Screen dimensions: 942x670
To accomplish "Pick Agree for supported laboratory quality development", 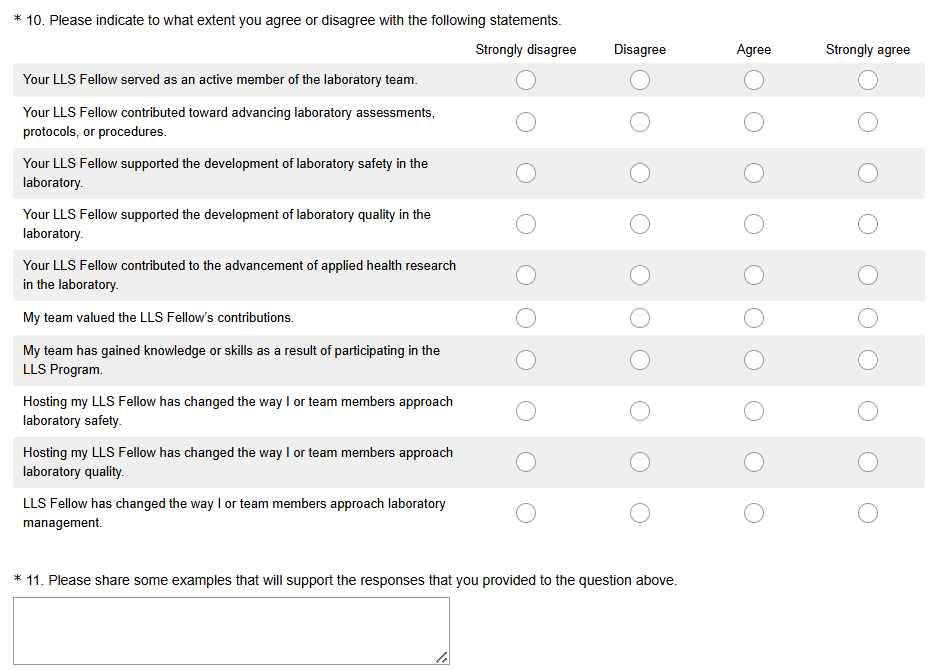I will pos(754,224).
